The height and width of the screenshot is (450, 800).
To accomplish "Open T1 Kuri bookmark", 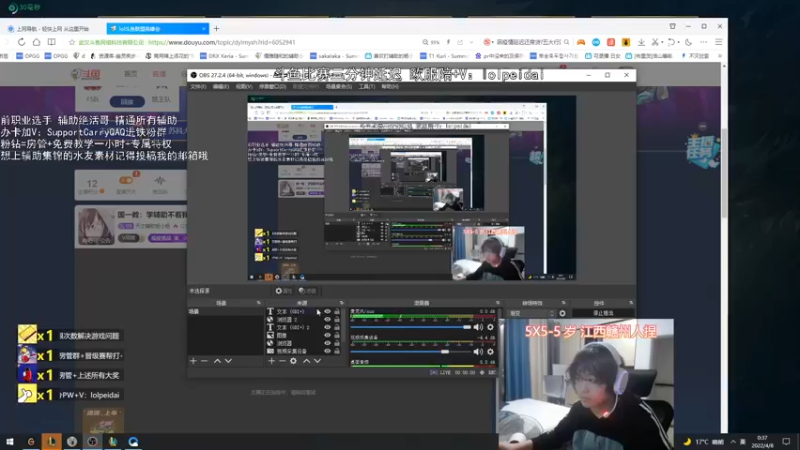I will coord(443,56).
